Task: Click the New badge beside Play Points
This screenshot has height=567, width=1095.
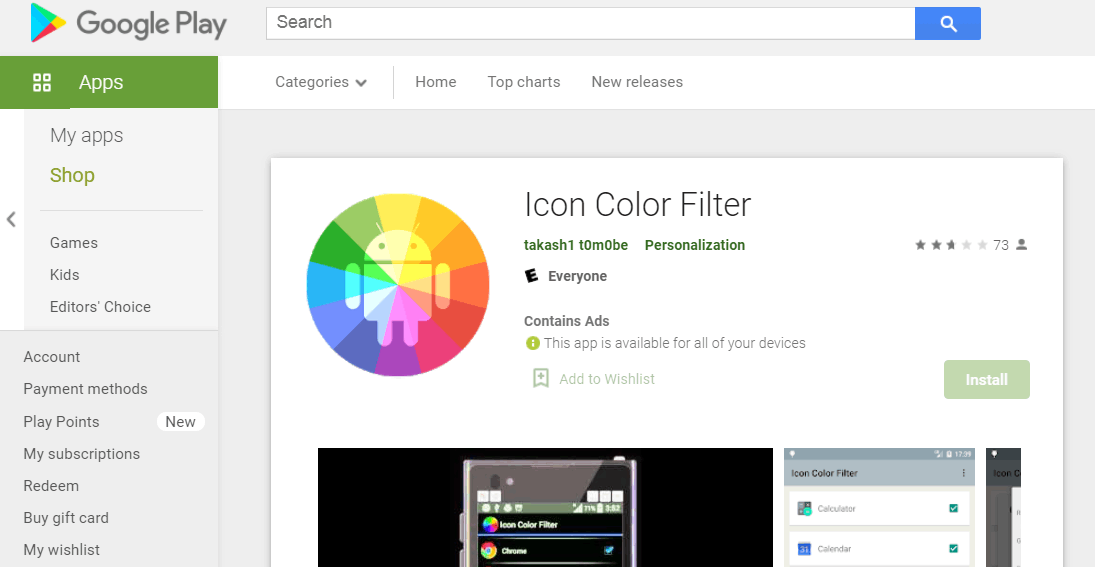Action: coord(180,422)
